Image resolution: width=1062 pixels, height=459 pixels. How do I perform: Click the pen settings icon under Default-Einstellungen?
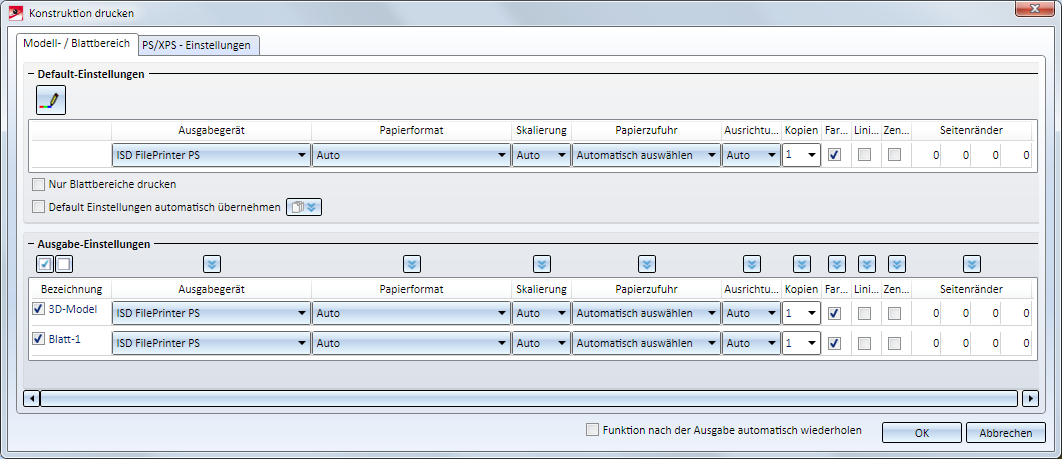coord(50,100)
